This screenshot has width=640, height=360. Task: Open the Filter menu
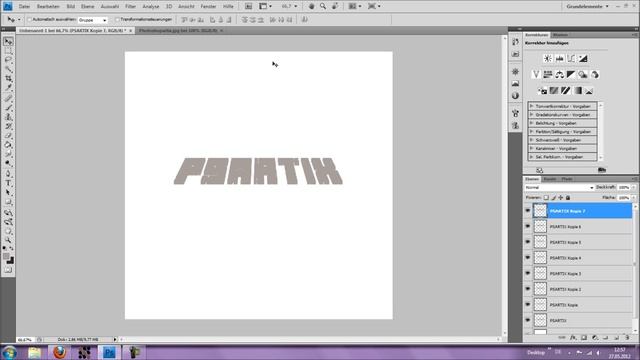(130, 7)
